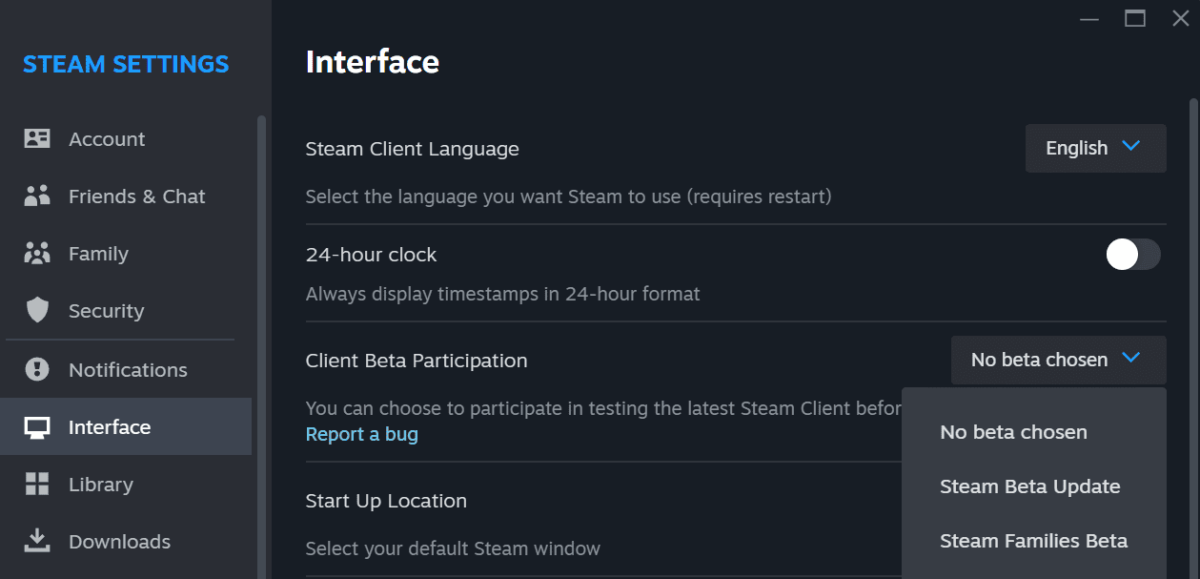Click the 'STEAM SETTINGS' sidebar title
1200x579 pixels.
click(x=126, y=64)
